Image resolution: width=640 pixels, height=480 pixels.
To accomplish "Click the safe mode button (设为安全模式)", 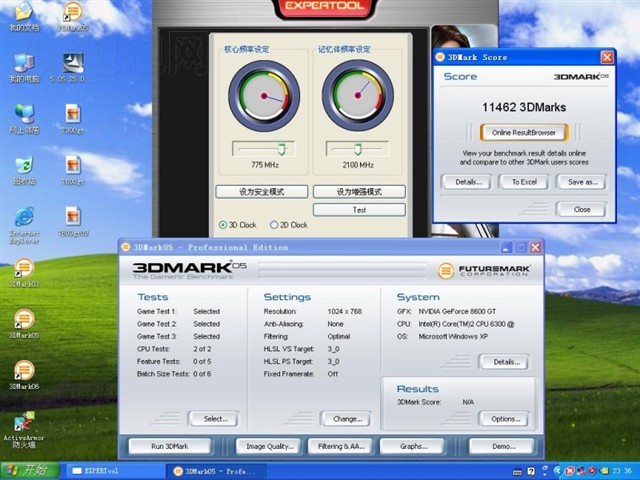I will [x=262, y=192].
